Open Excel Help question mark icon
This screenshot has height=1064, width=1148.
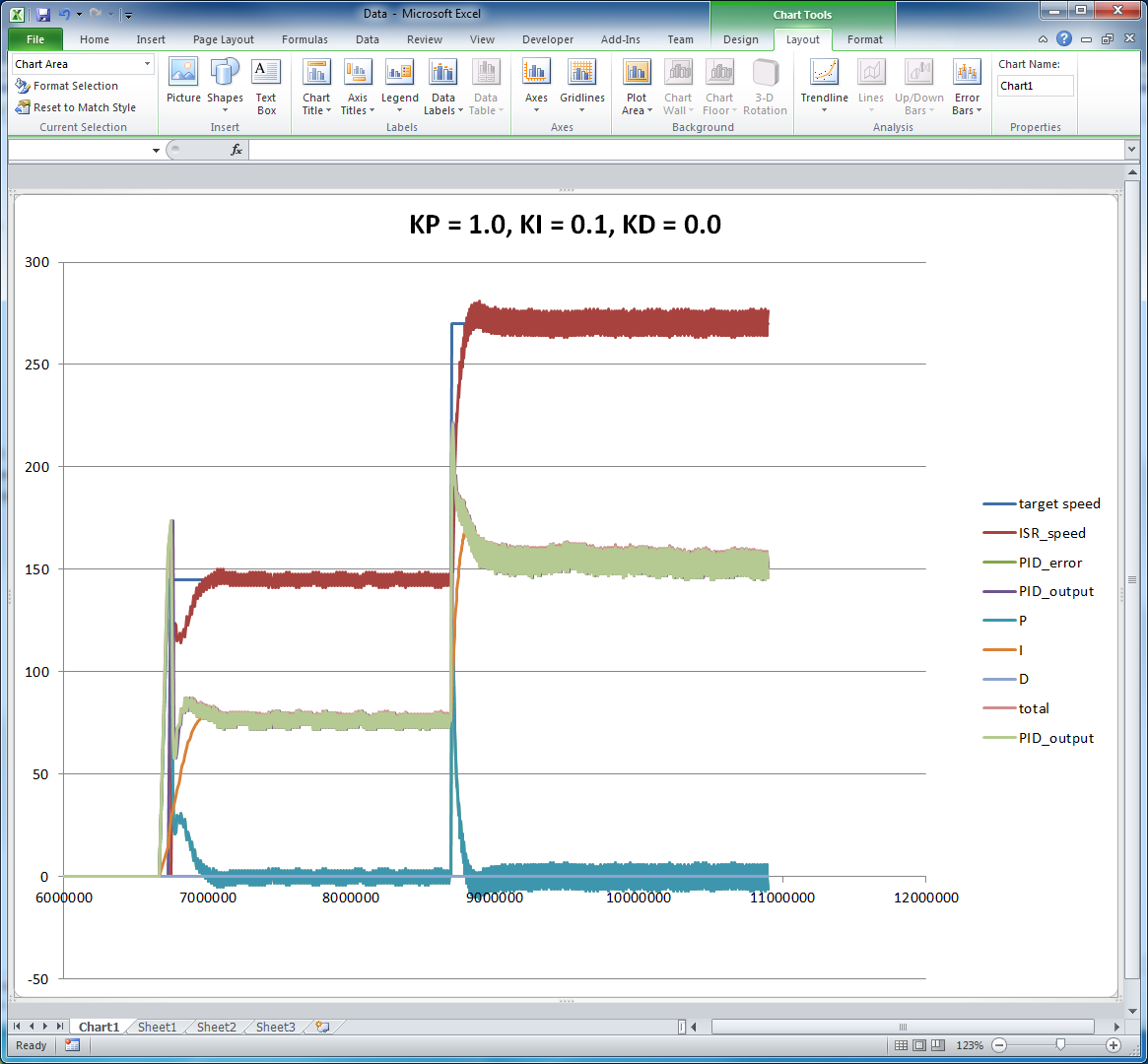pyautogui.click(x=1064, y=38)
